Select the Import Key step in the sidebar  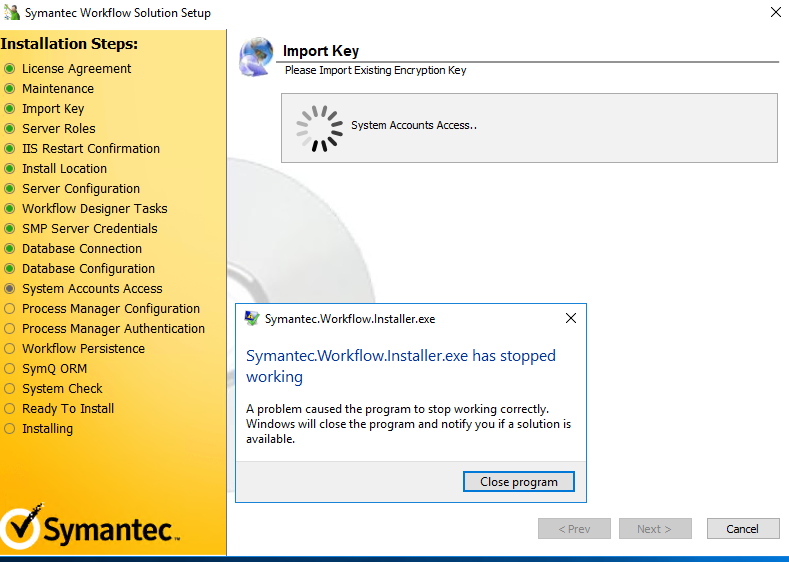coord(53,109)
